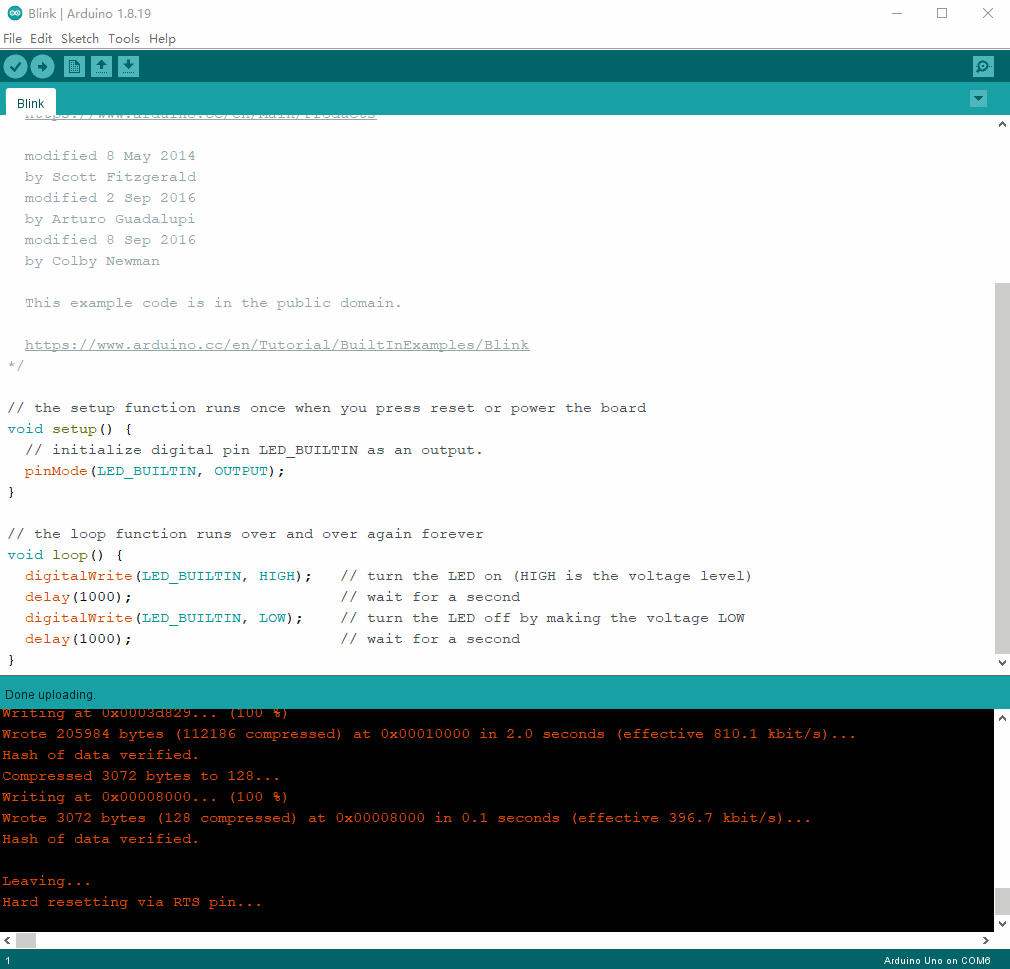Click the horizontal scrollbar thumb
Image resolution: width=1010 pixels, height=969 pixels.
(x=26, y=941)
